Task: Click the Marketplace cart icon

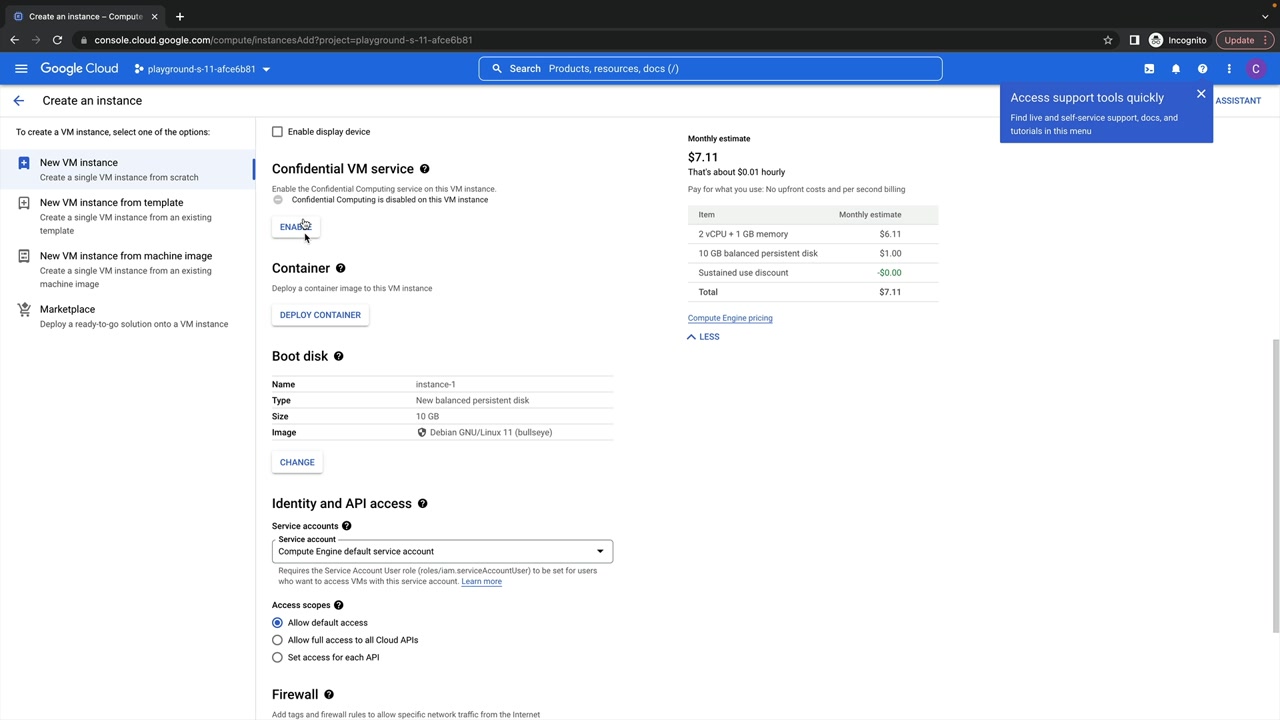Action: pos(24,310)
